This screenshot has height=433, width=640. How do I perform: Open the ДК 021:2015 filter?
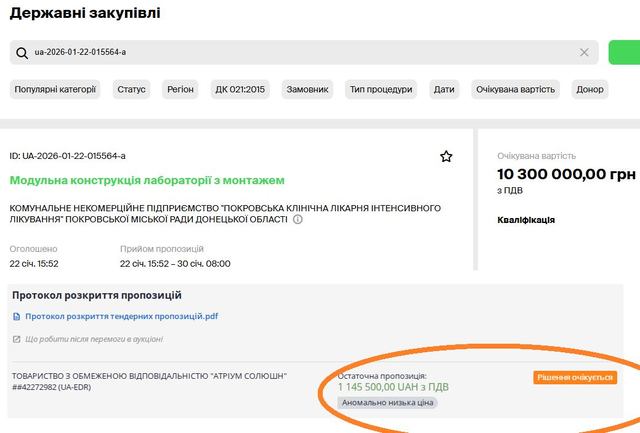pos(241,89)
